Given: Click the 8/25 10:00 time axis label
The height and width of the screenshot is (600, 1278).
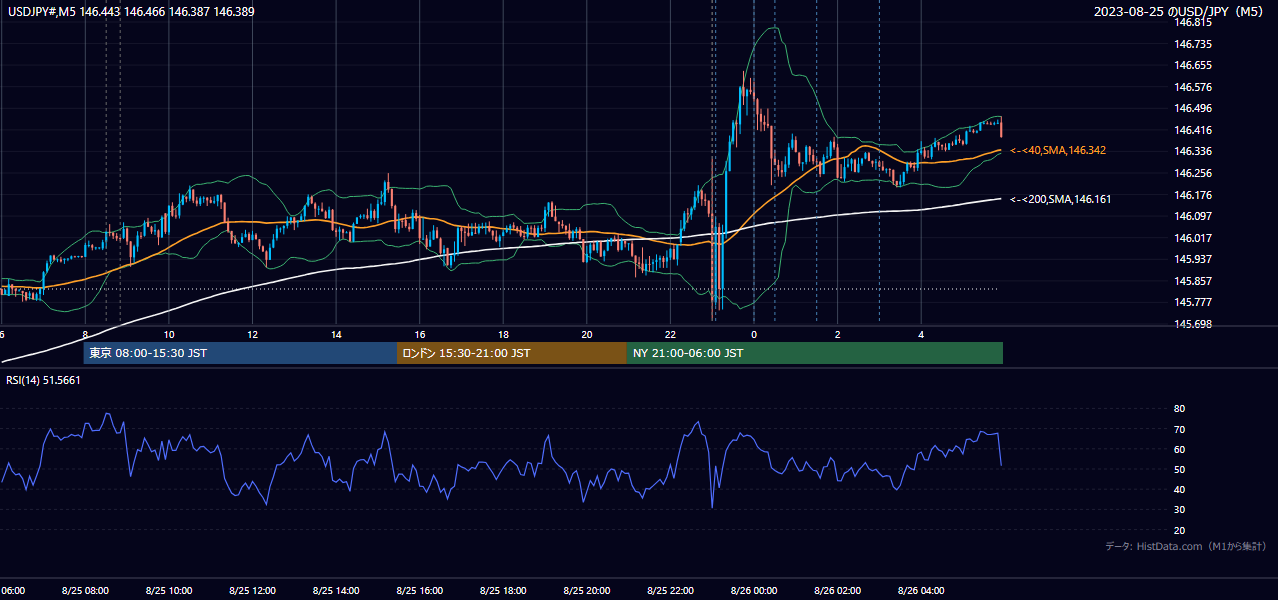Looking at the screenshot, I should tap(169, 591).
